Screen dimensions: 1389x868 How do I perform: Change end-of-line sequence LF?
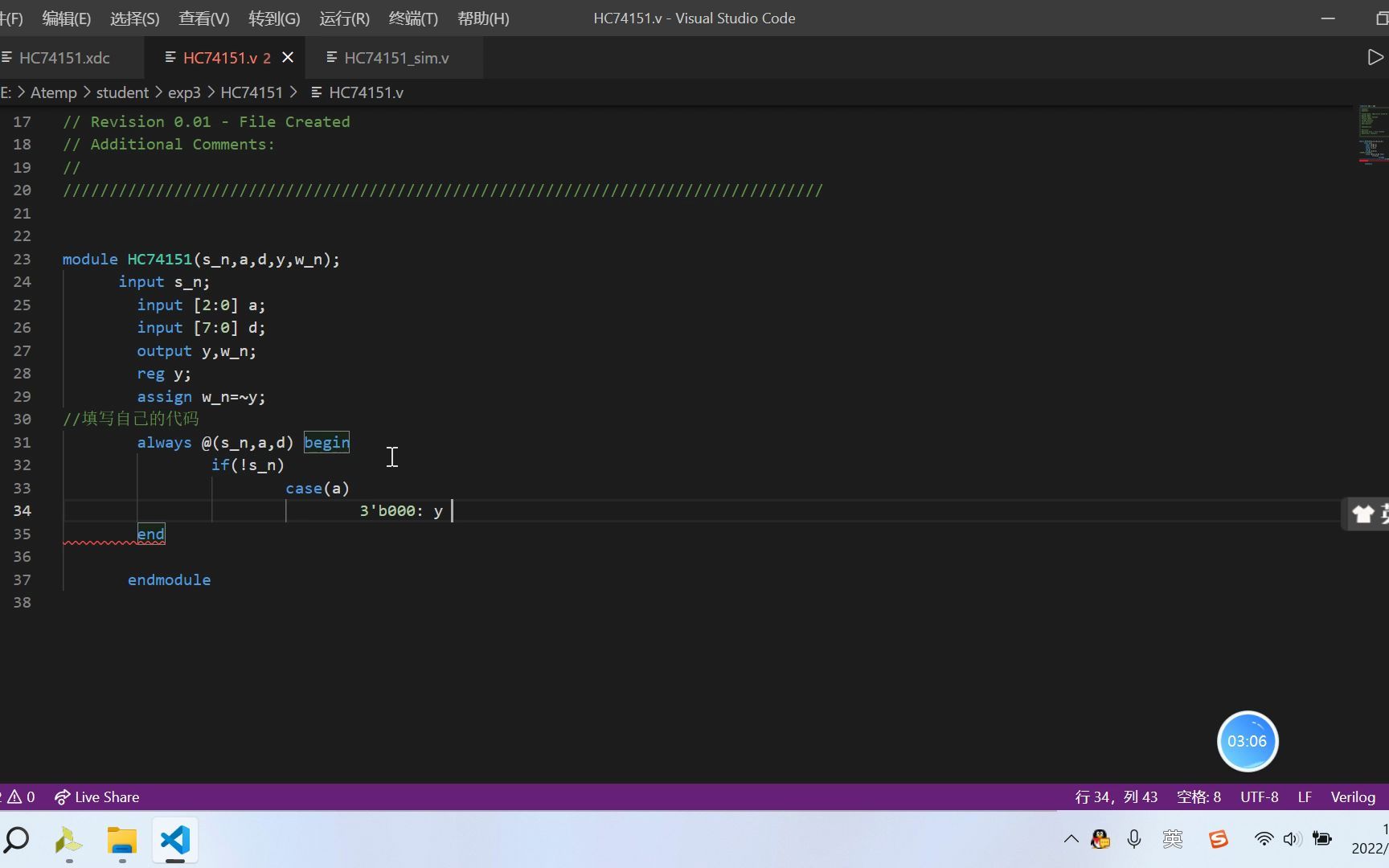(x=1305, y=797)
